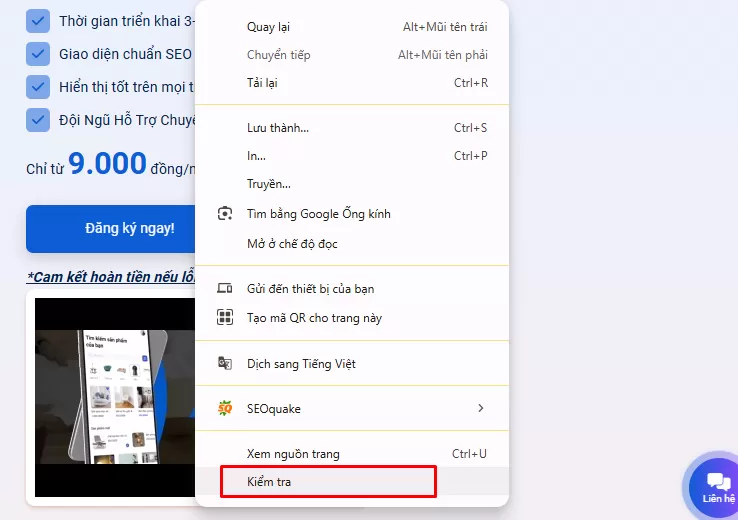Click the SEOquake extension icon
The width and height of the screenshot is (738, 520).
point(225,409)
